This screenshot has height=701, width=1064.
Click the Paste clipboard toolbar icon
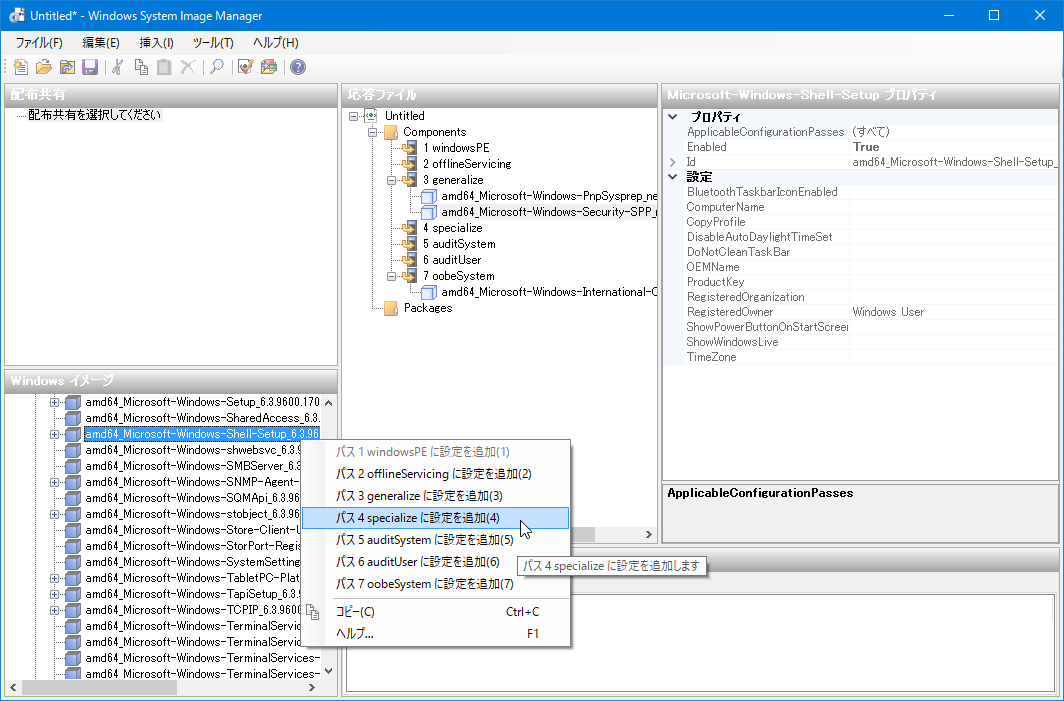point(164,67)
